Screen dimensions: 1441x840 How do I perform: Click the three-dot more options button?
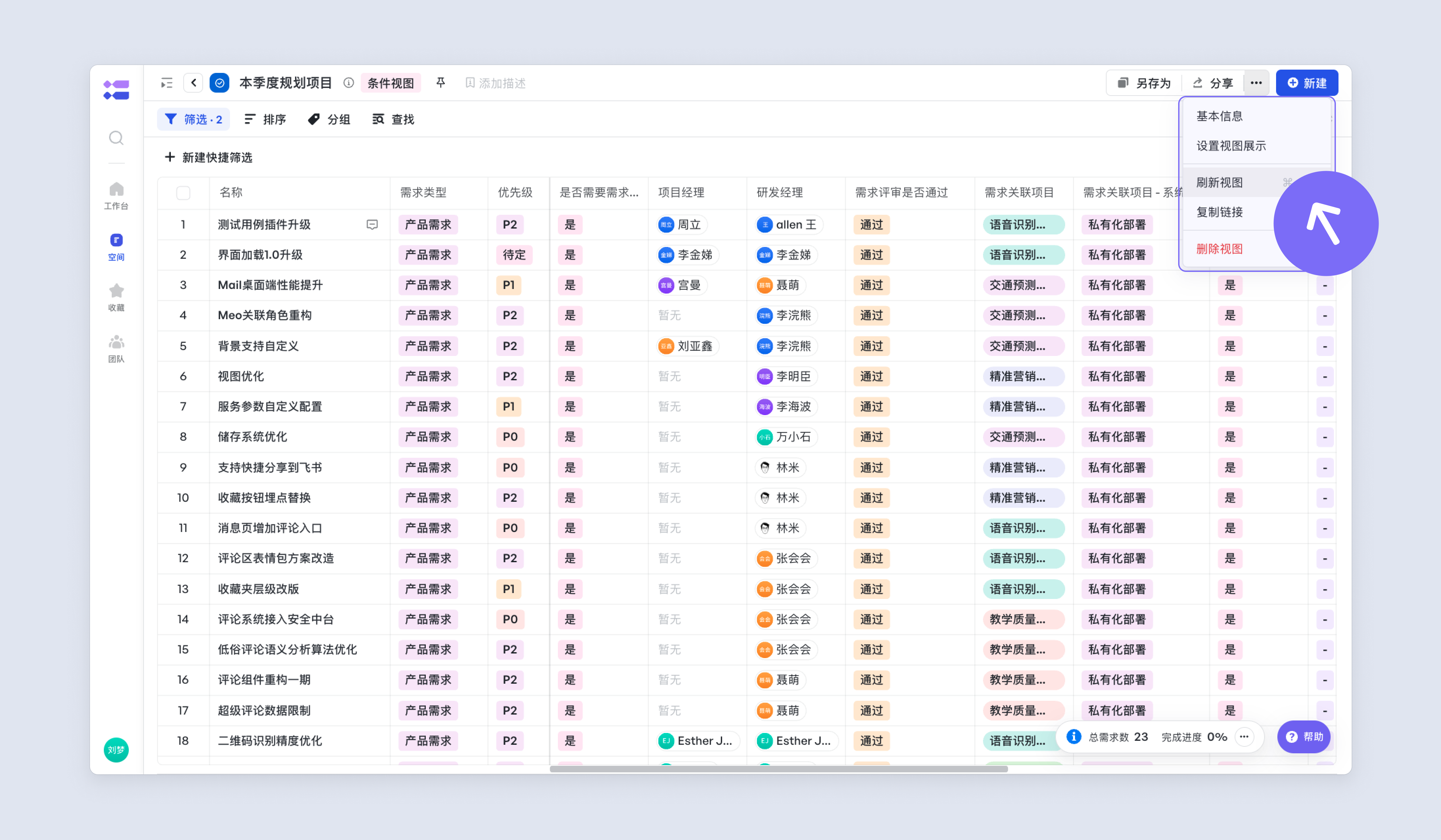1256,83
